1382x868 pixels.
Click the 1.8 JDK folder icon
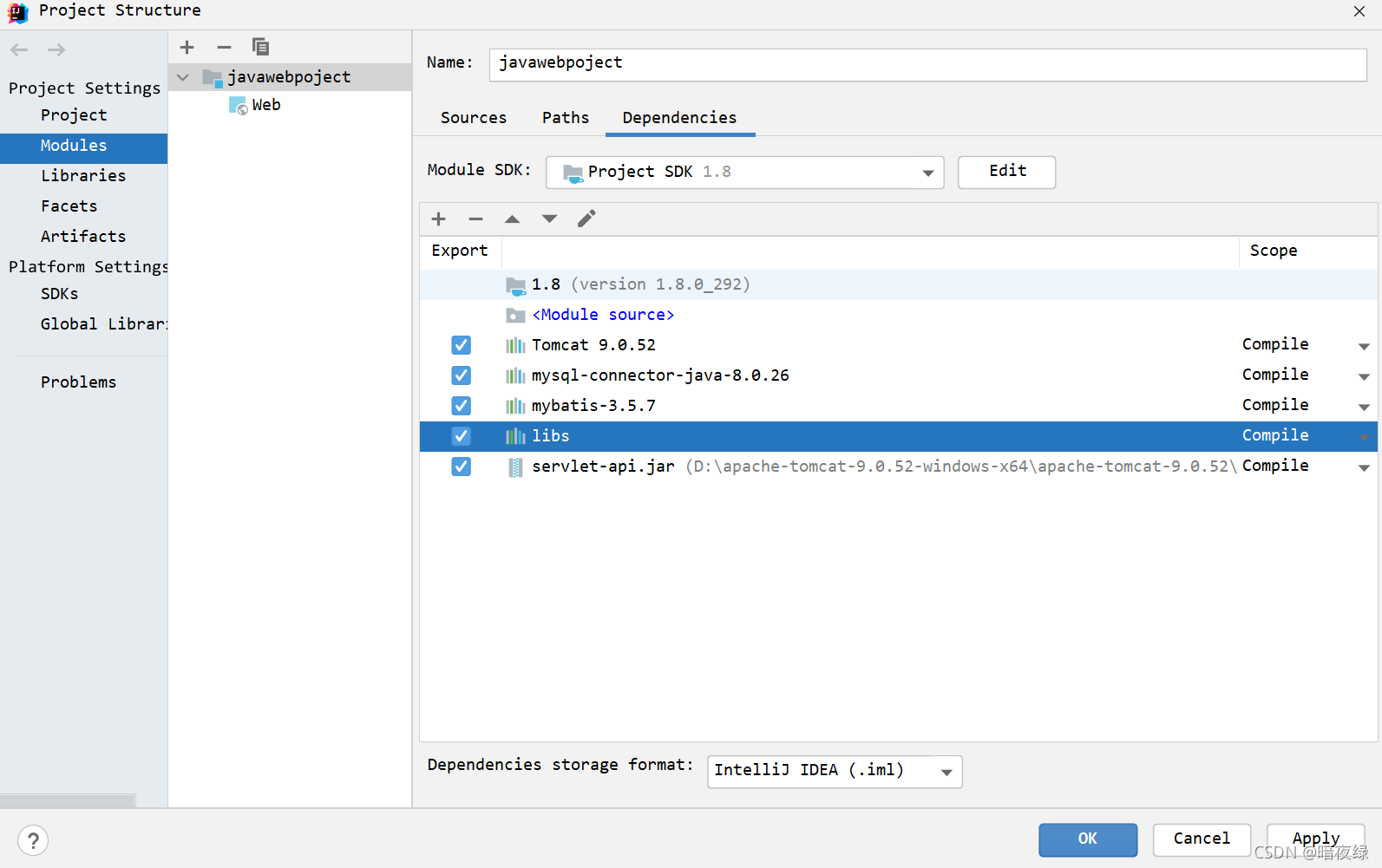click(516, 285)
